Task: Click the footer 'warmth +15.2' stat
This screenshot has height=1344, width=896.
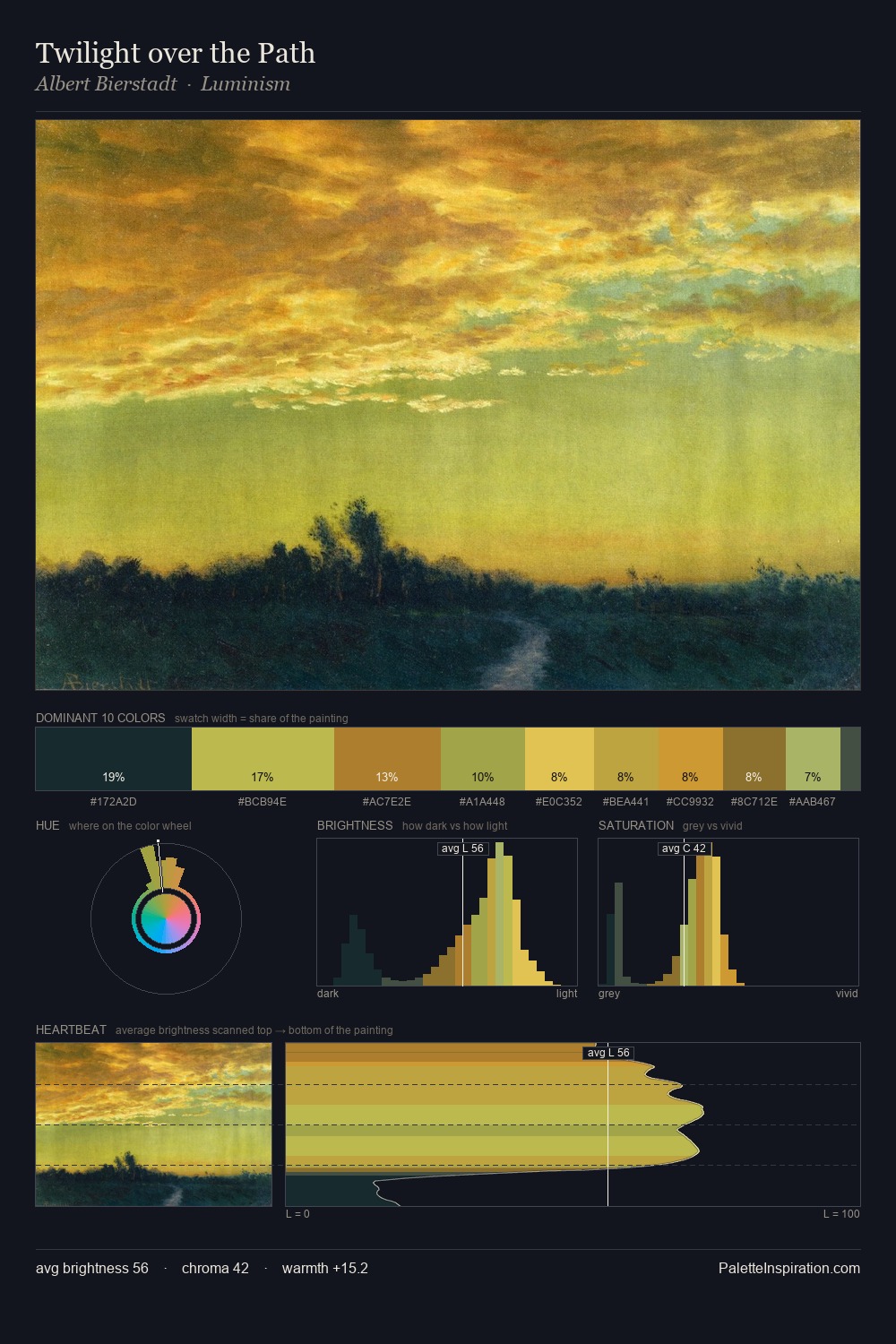Action: pos(325,1269)
